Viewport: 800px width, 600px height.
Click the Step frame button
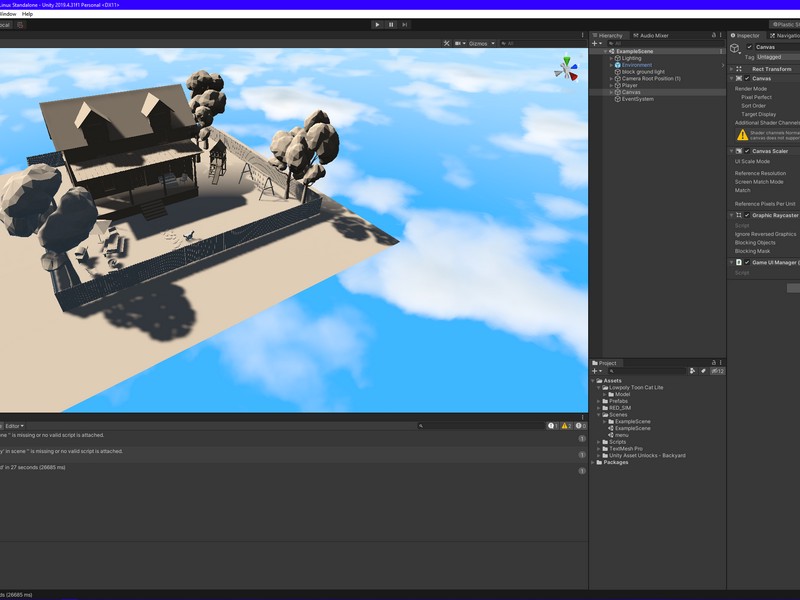tap(405, 24)
